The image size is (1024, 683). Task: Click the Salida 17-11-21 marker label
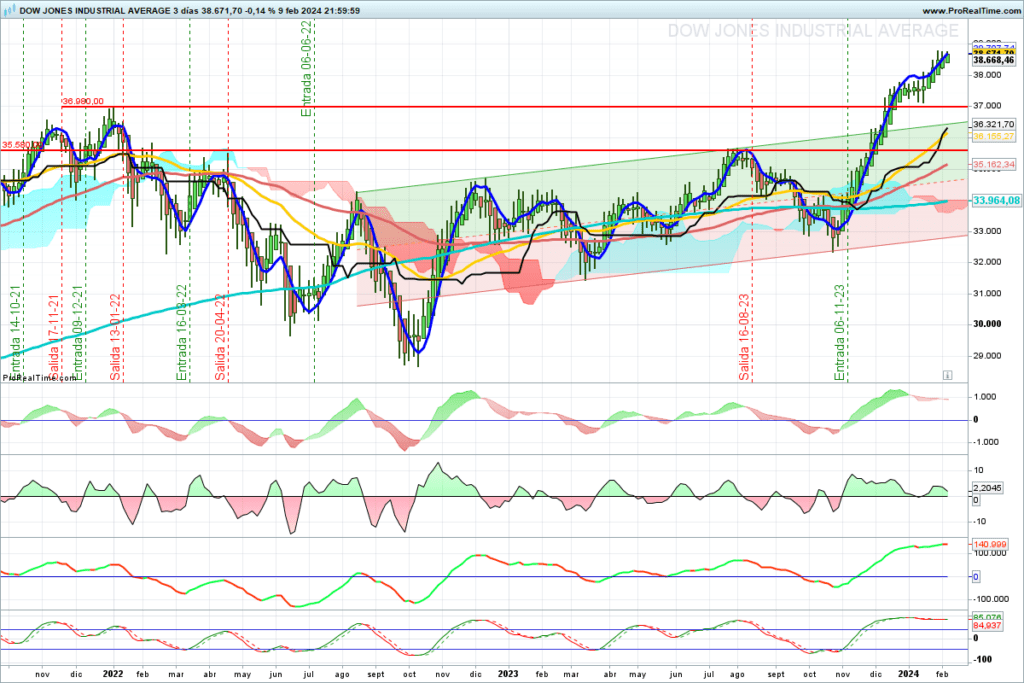pyautogui.click(x=54, y=338)
